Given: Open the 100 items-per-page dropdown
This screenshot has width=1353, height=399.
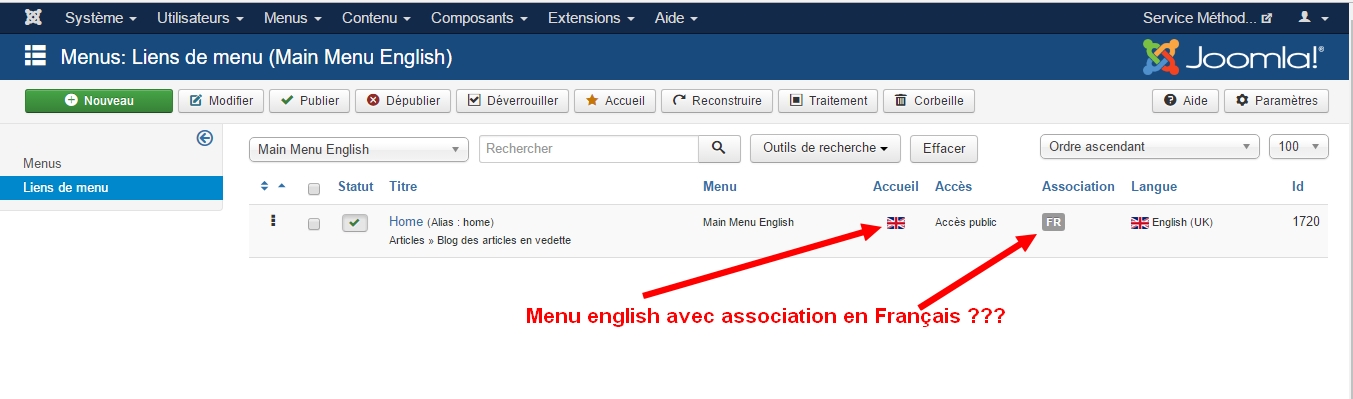Looking at the screenshot, I should tap(1298, 147).
